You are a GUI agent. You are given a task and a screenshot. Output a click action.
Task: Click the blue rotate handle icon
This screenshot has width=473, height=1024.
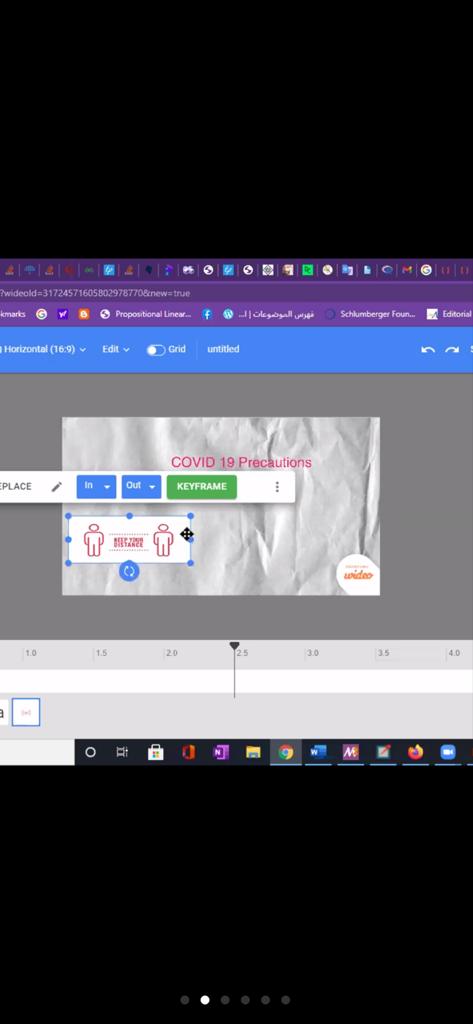(x=129, y=571)
